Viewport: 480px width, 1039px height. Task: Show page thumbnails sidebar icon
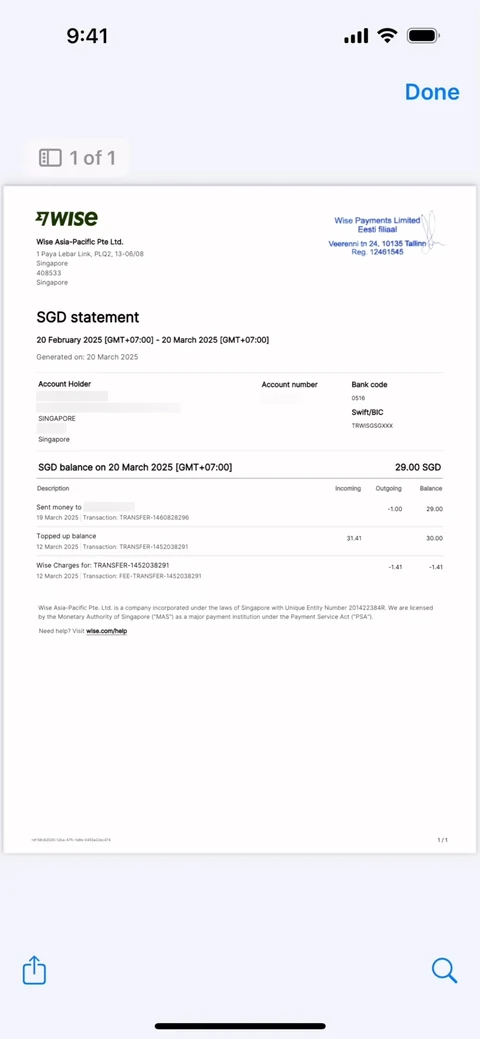[x=50, y=158]
